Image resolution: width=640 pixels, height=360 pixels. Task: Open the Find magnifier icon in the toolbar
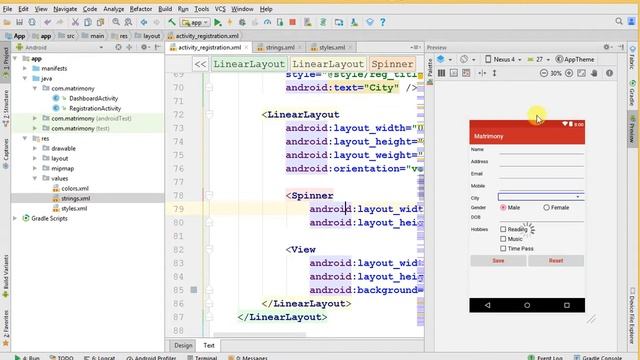tap(116, 22)
